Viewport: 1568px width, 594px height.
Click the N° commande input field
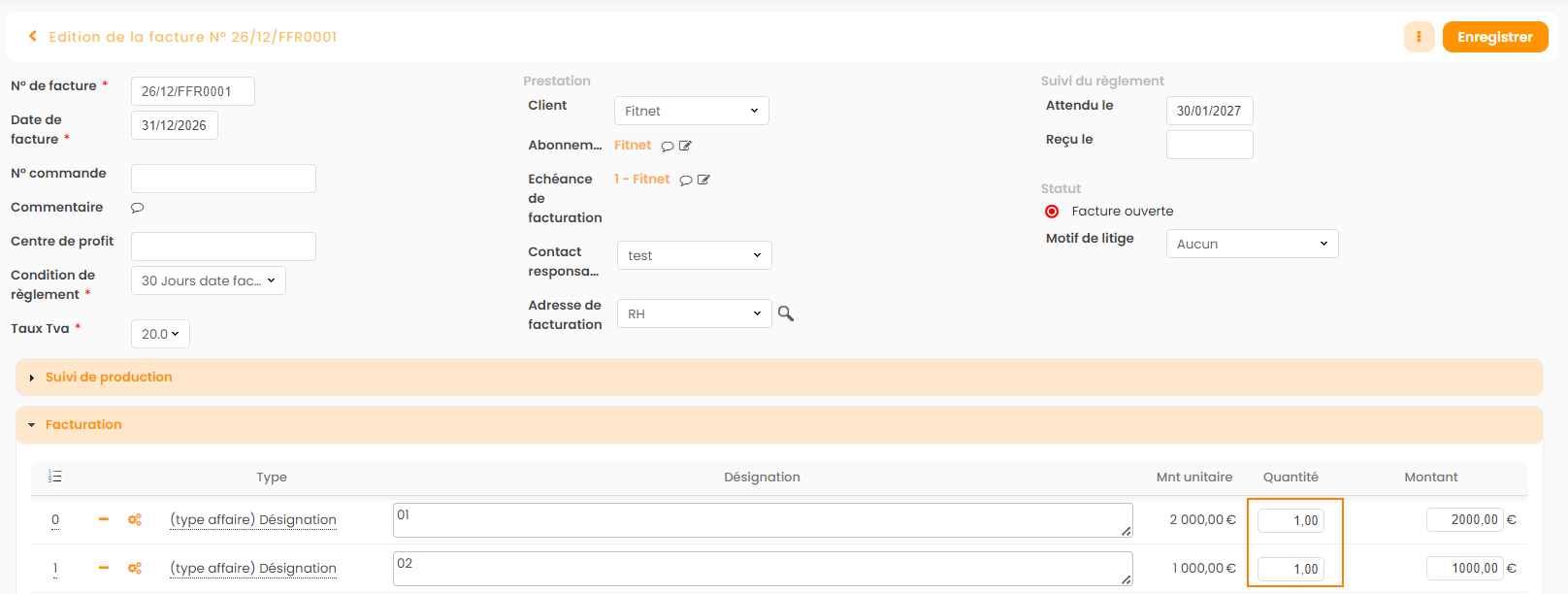(223, 179)
